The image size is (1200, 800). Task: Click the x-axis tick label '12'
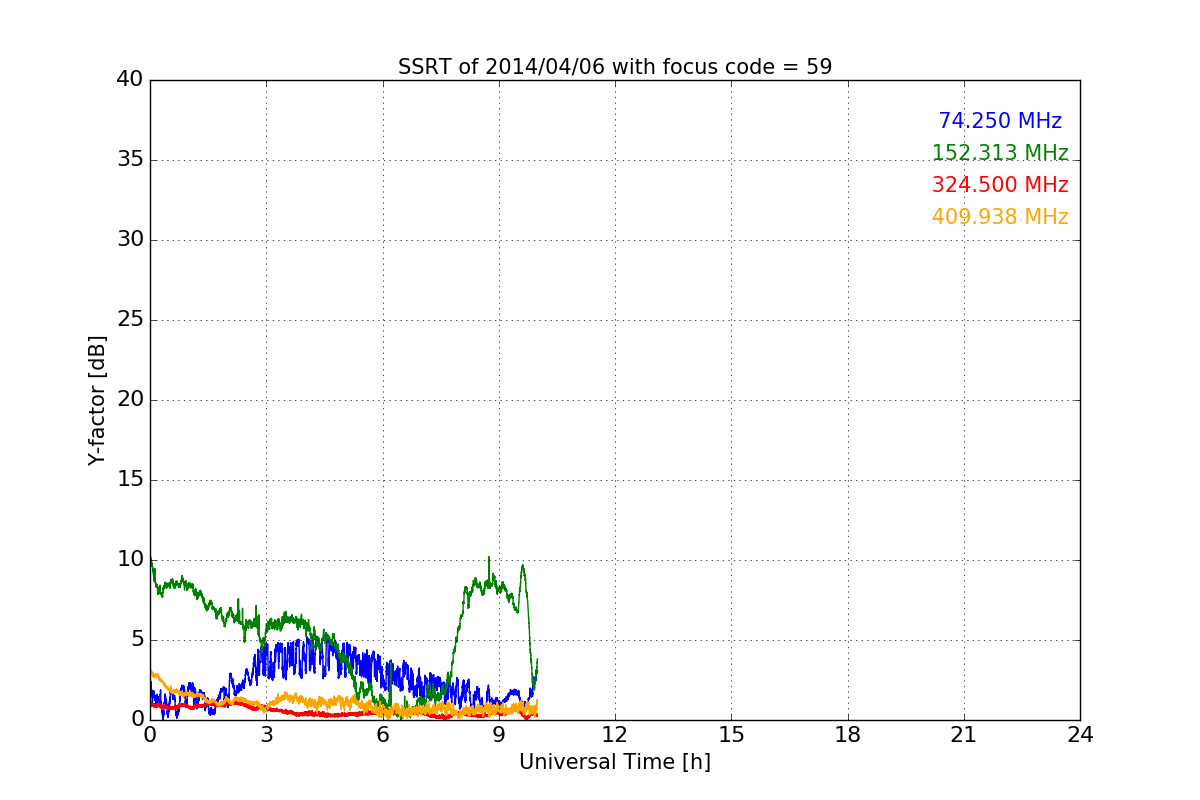(615, 734)
